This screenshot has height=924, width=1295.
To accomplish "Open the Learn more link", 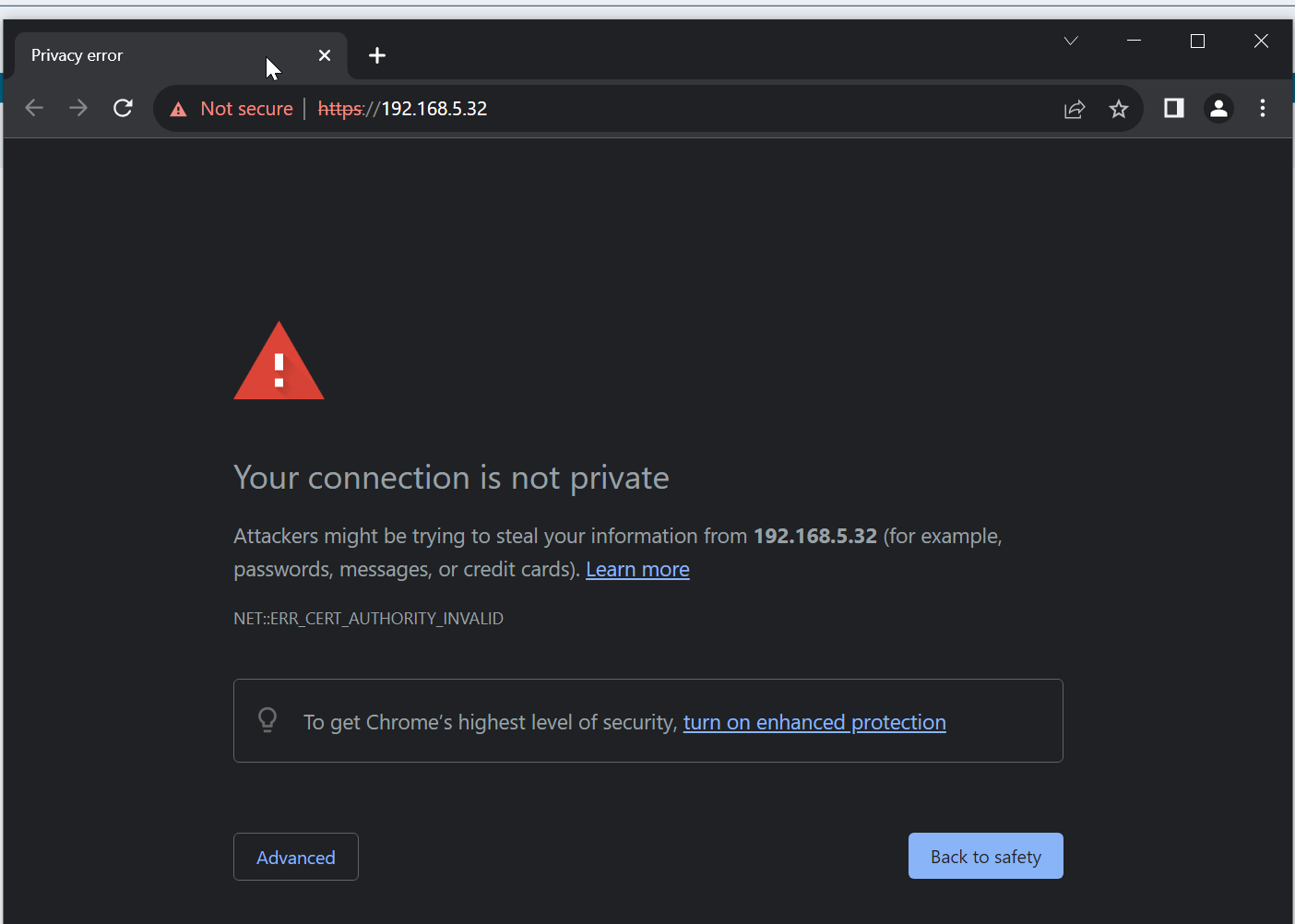I will [637, 569].
